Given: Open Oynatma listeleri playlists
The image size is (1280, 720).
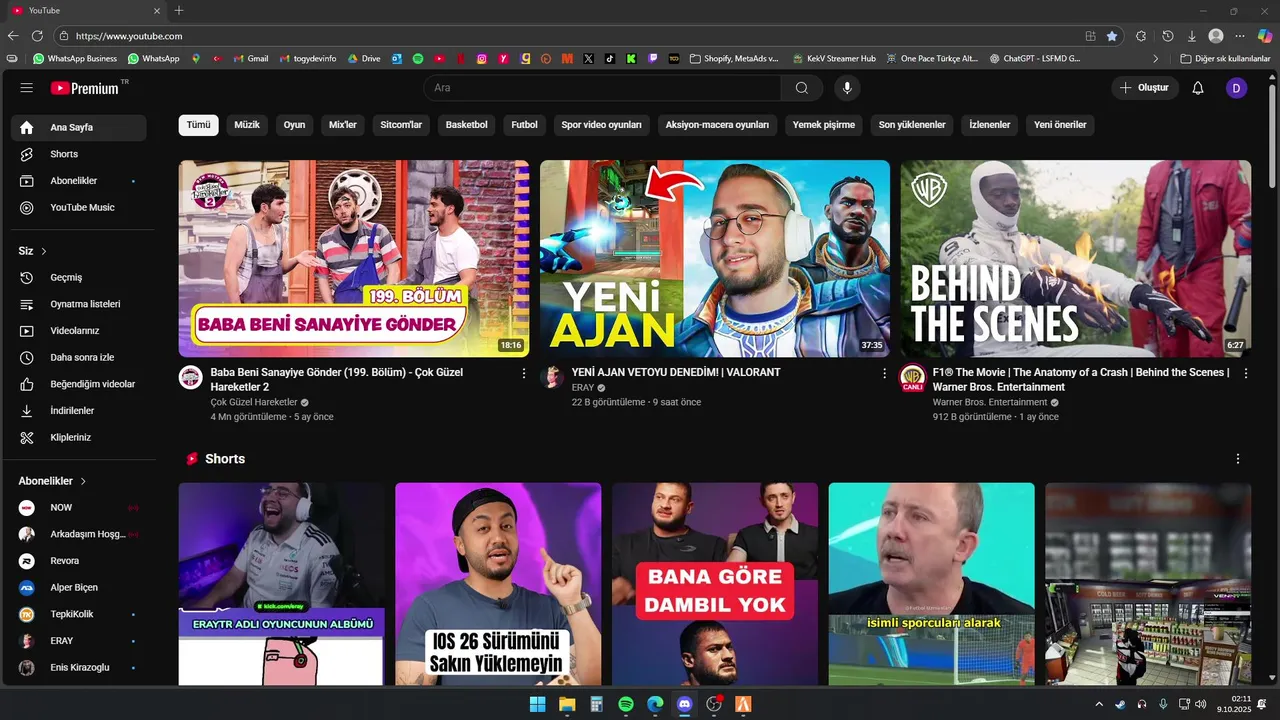Looking at the screenshot, I should 79,304.
